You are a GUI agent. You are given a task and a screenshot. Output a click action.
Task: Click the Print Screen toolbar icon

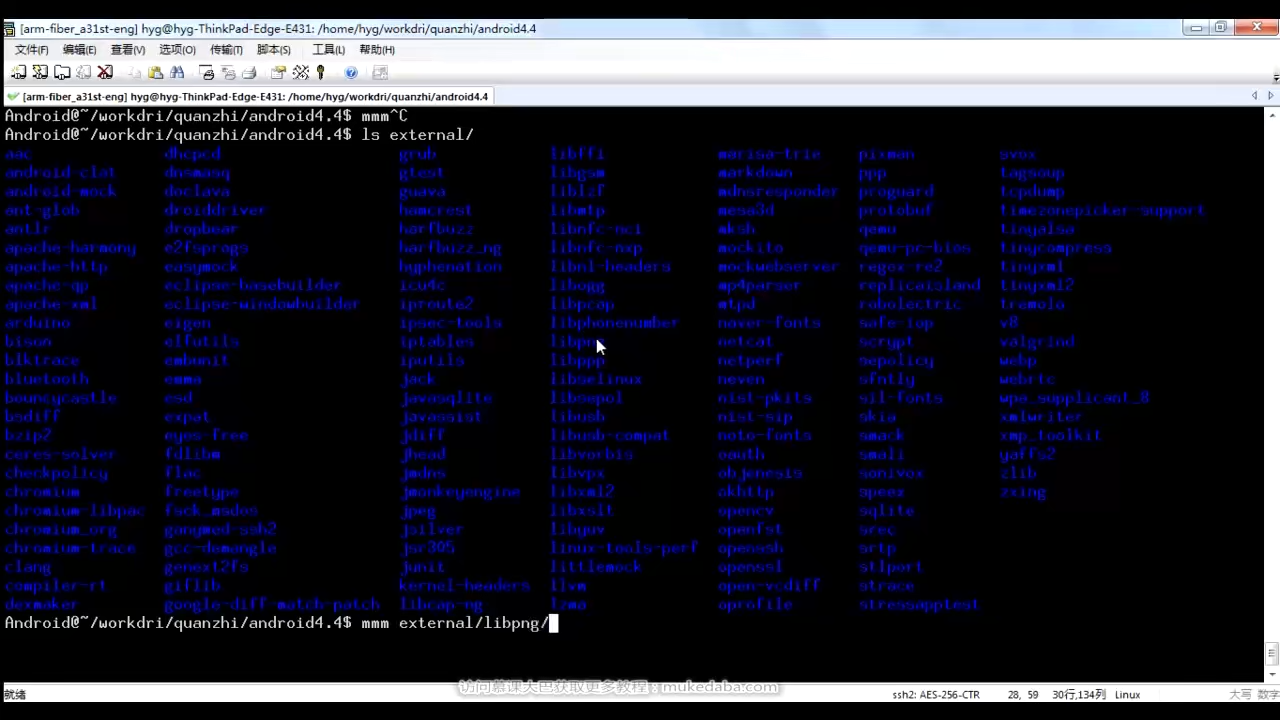click(x=207, y=73)
